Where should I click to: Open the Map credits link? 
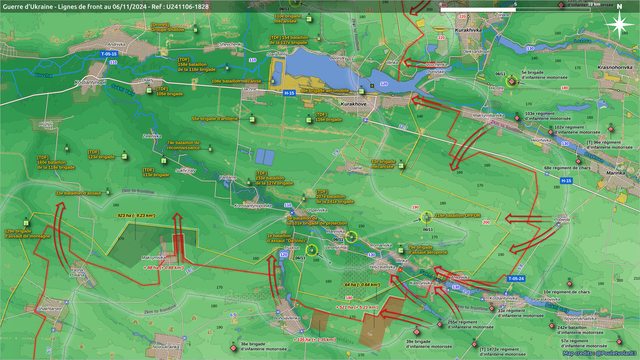599,353
